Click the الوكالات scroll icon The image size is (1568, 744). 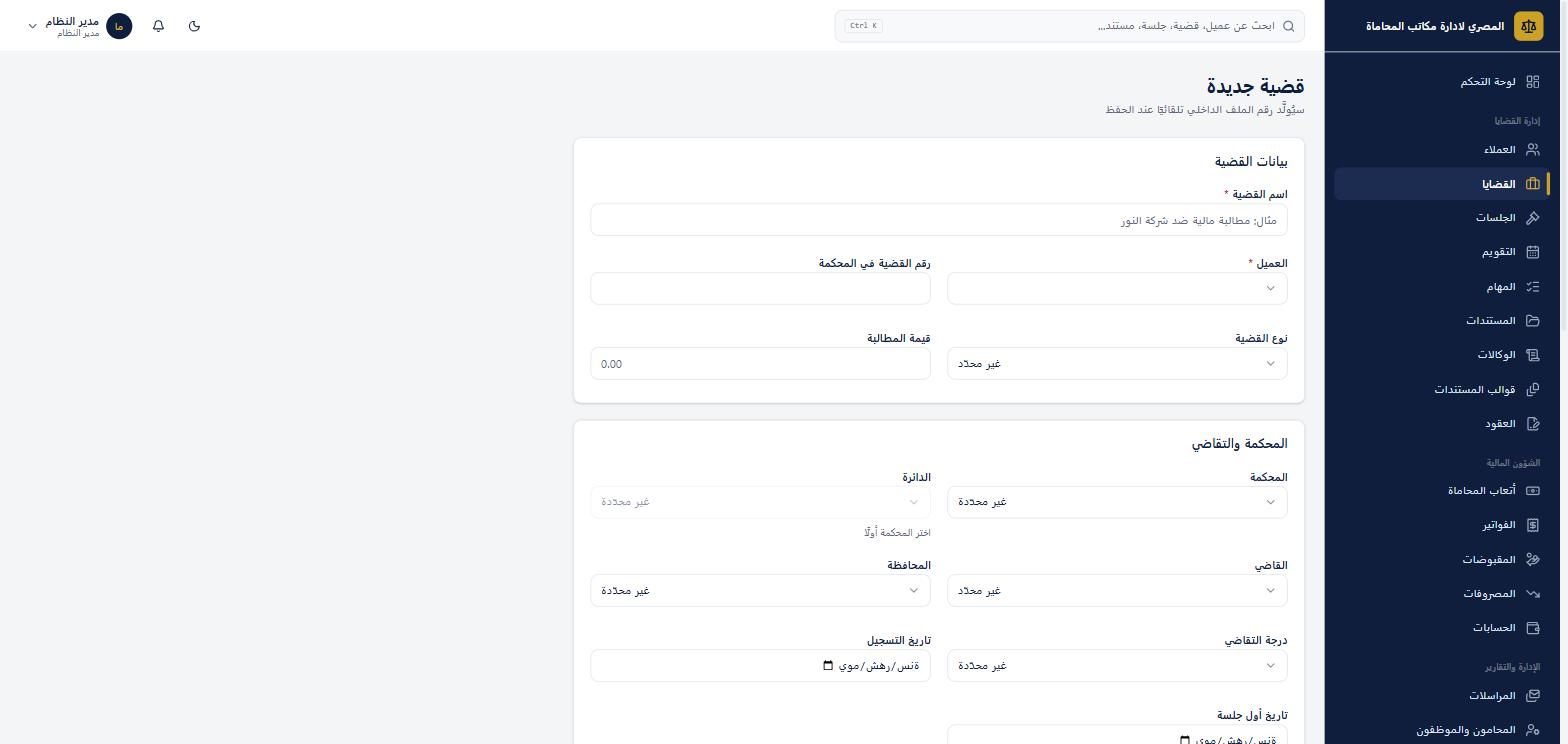(1533, 355)
